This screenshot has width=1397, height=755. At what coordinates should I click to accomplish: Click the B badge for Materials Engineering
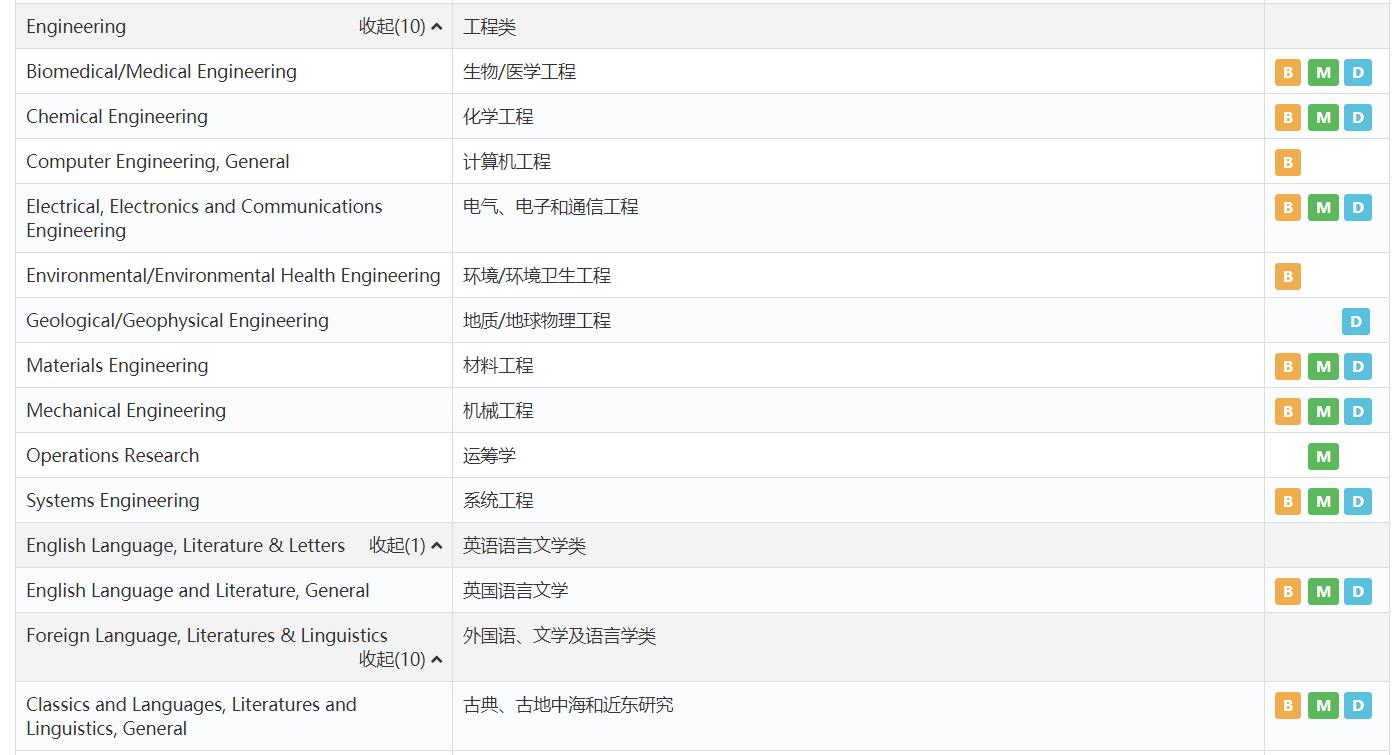point(1287,366)
